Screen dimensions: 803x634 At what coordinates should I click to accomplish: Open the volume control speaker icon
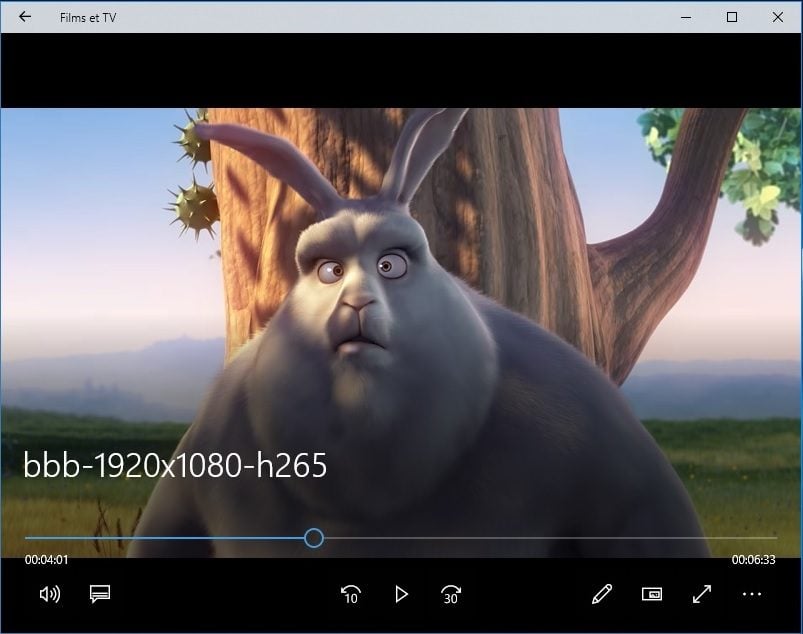point(50,594)
